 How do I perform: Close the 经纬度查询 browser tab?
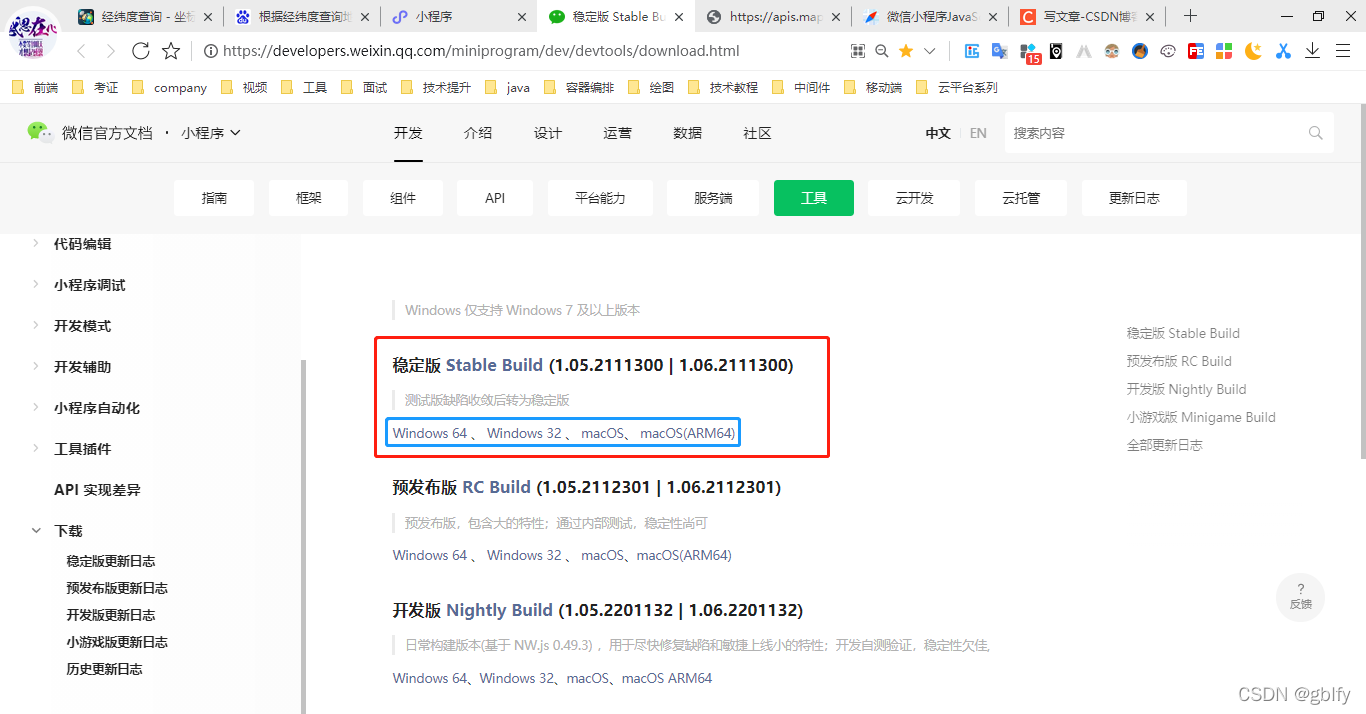(207, 17)
